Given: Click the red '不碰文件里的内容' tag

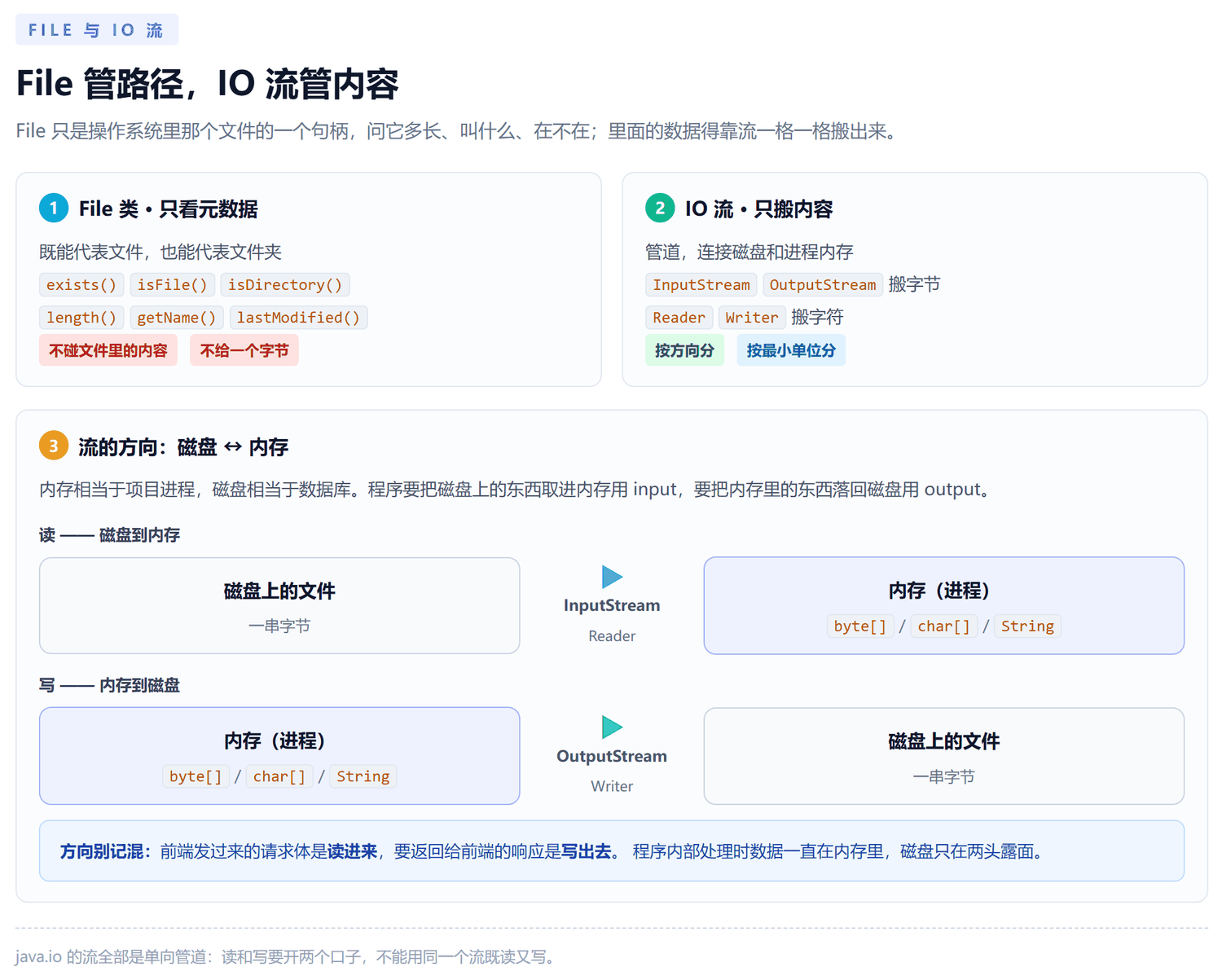Looking at the screenshot, I should [108, 350].
